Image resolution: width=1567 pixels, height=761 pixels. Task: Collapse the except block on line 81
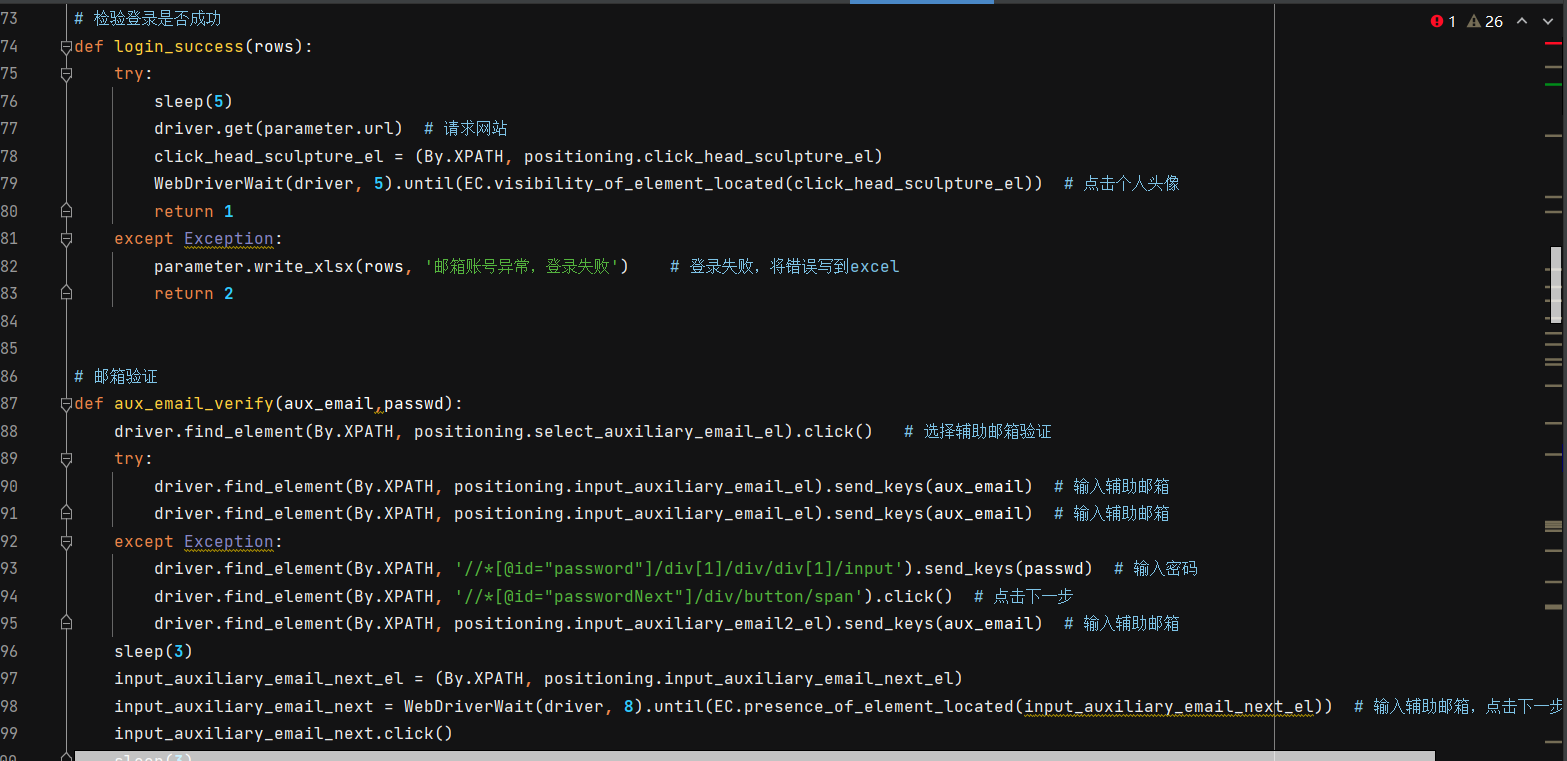click(x=66, y=239)
